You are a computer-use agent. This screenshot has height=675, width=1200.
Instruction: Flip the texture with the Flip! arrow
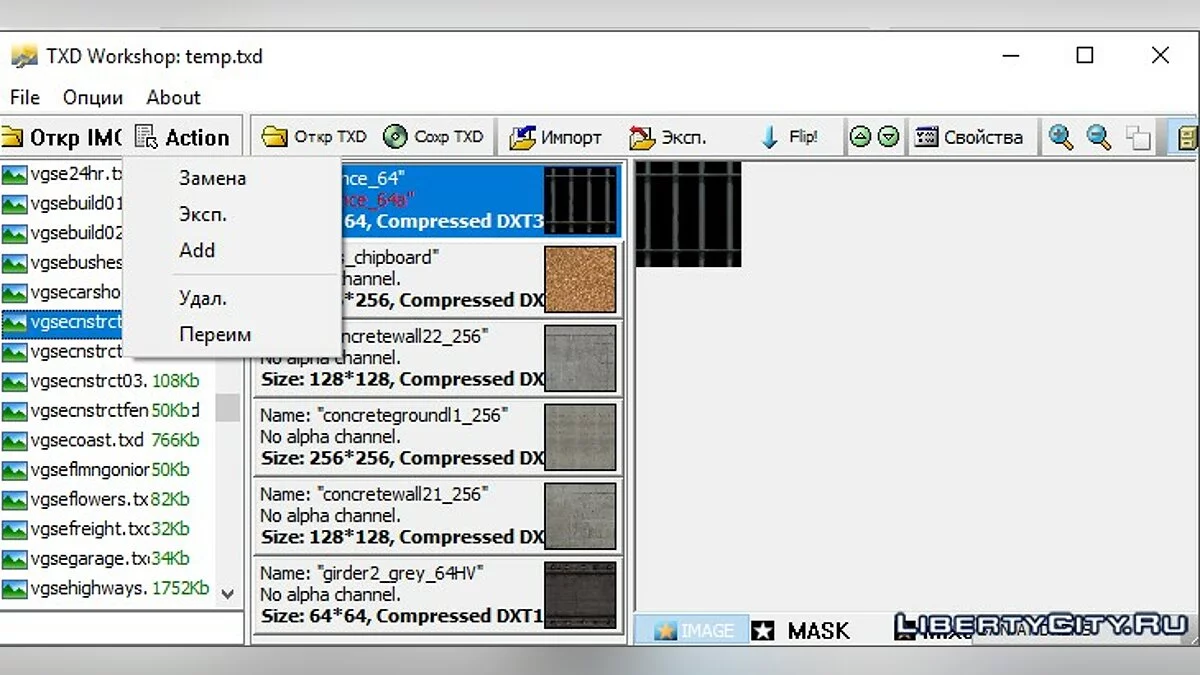pos(769,137)
